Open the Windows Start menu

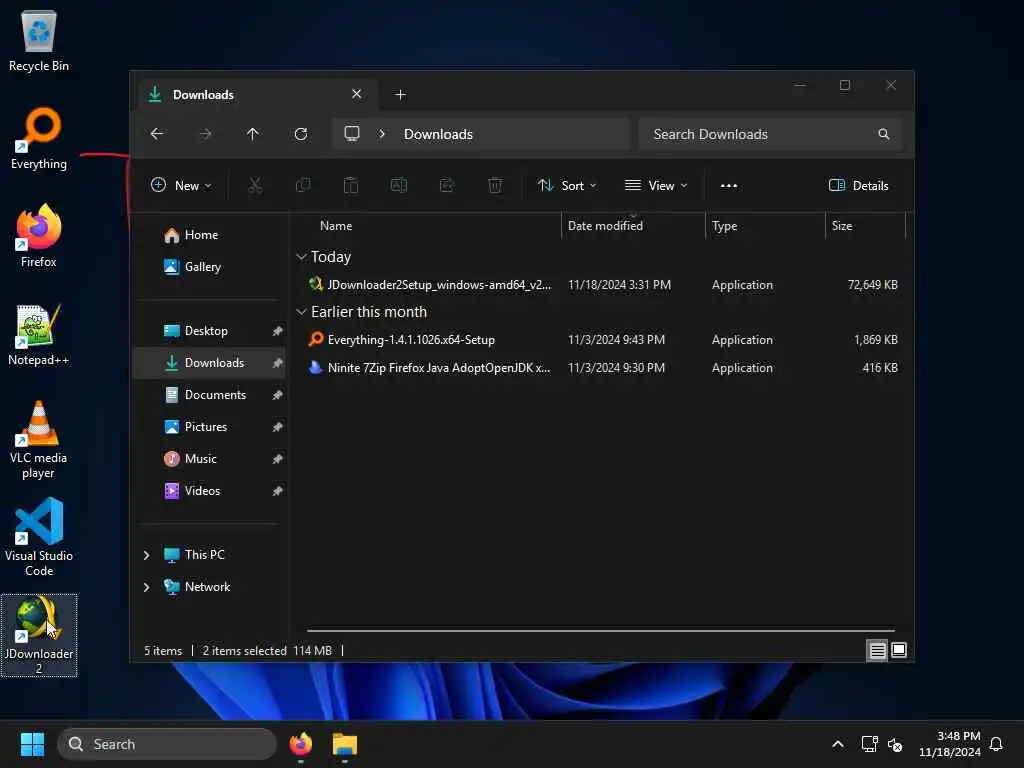click(32, 744)
